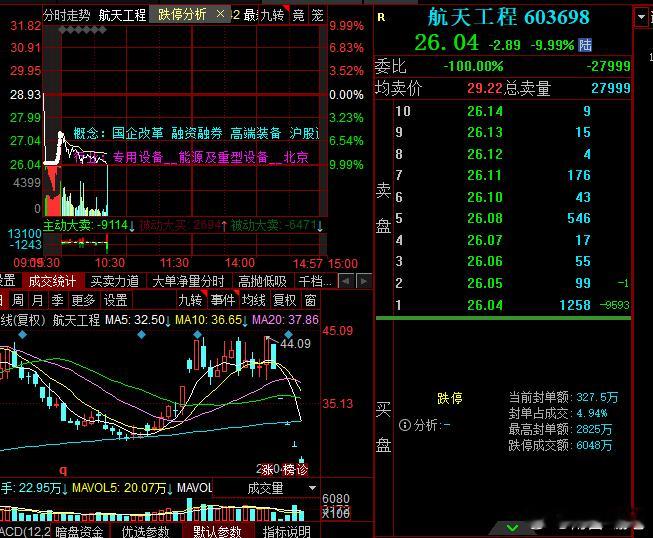Screen dimensions: 653x538
Task: Toggle 均线 display on K-line
Action: 254,300
